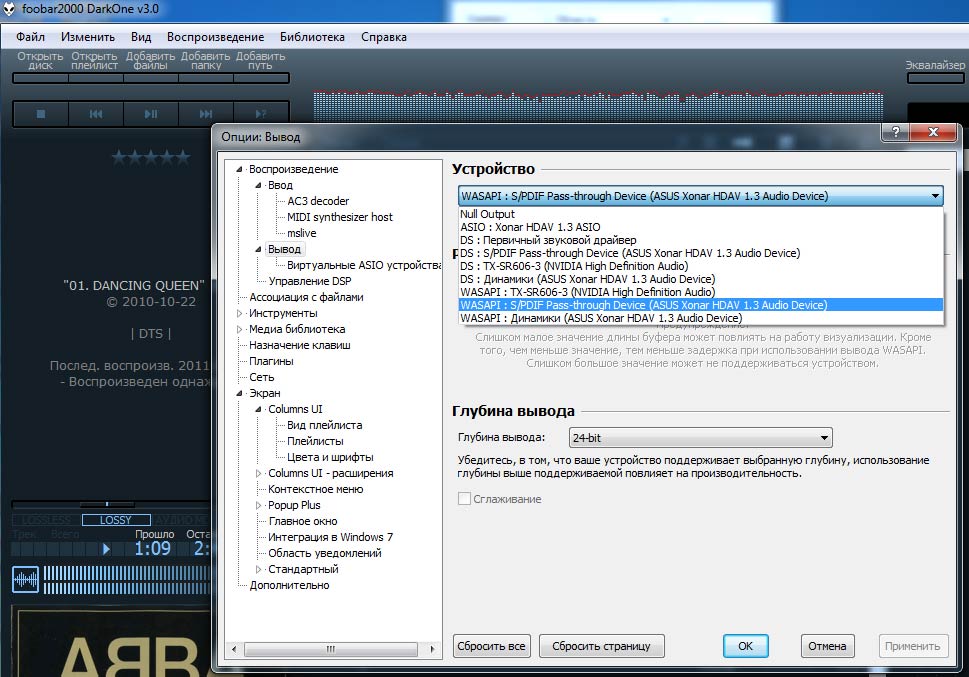
Task: Select DS : Первичный звуковой драйвер
Action: click(701, 240)
